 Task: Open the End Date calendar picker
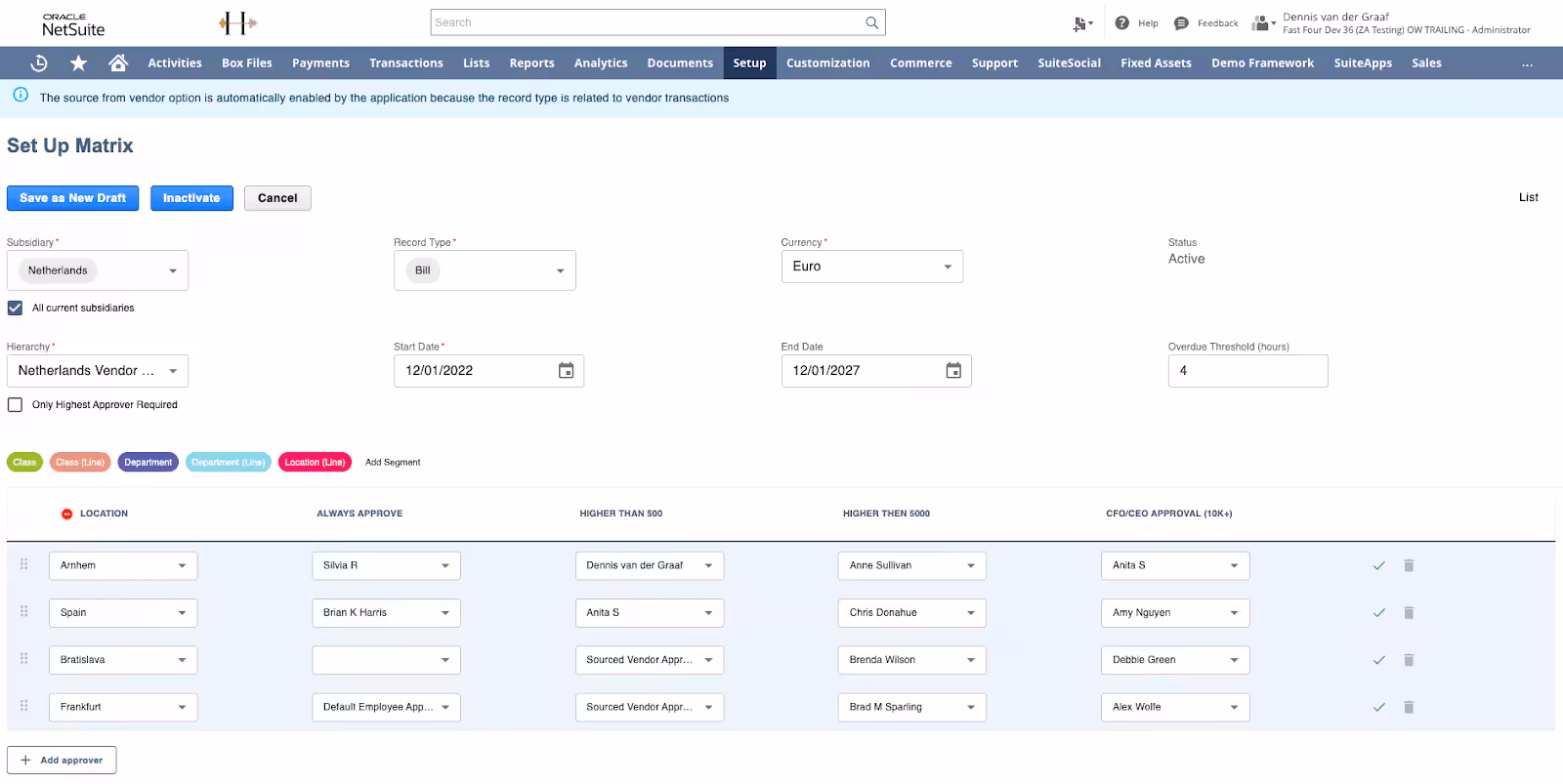coord(953,371)
